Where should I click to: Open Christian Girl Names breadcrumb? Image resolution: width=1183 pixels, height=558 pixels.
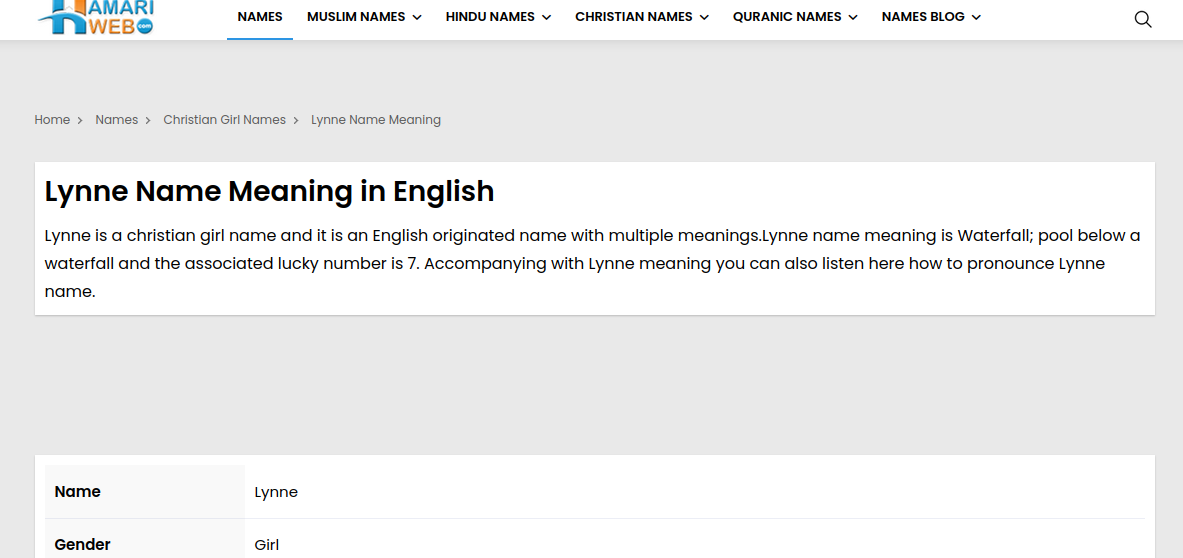point(225,120)
